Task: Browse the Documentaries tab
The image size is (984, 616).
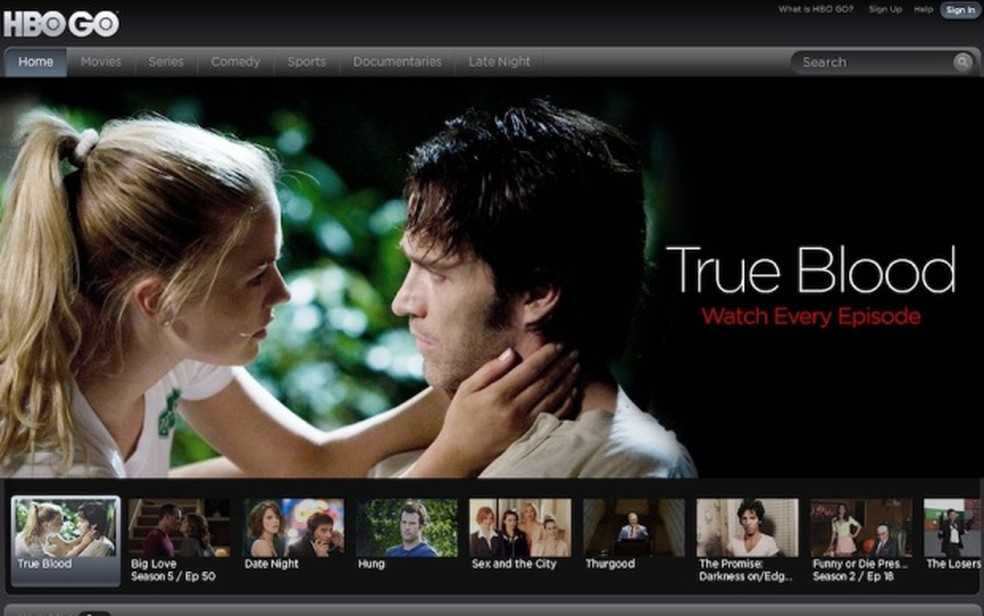Action: point(397,61)
